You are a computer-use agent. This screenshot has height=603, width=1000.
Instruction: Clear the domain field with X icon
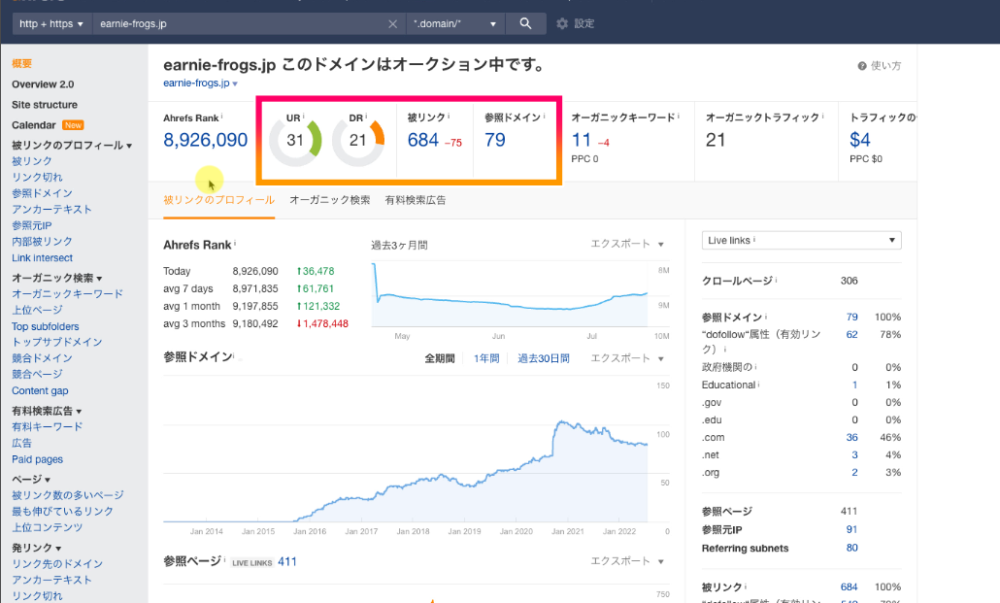click(x=393, y=24)
